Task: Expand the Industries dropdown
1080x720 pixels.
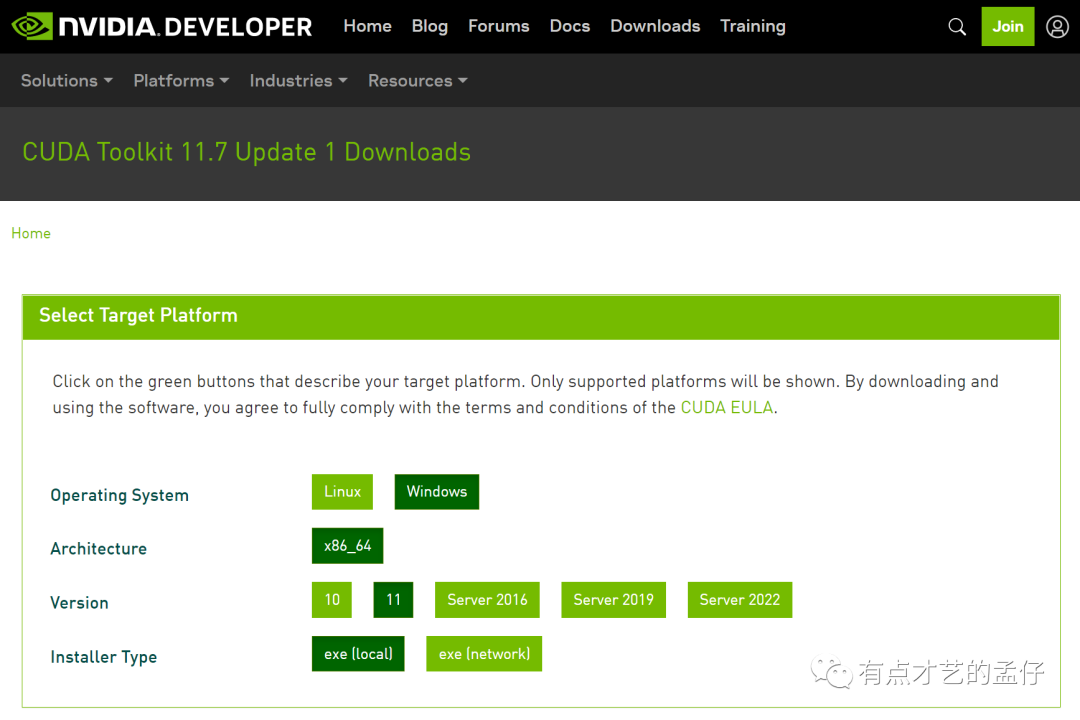Action: point(298,81)
